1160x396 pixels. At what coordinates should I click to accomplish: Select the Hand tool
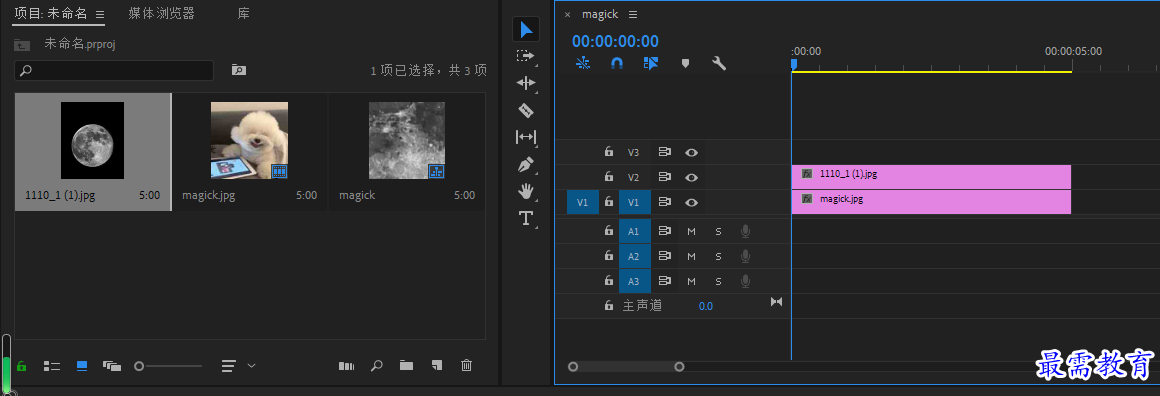[x=526, y=191]
